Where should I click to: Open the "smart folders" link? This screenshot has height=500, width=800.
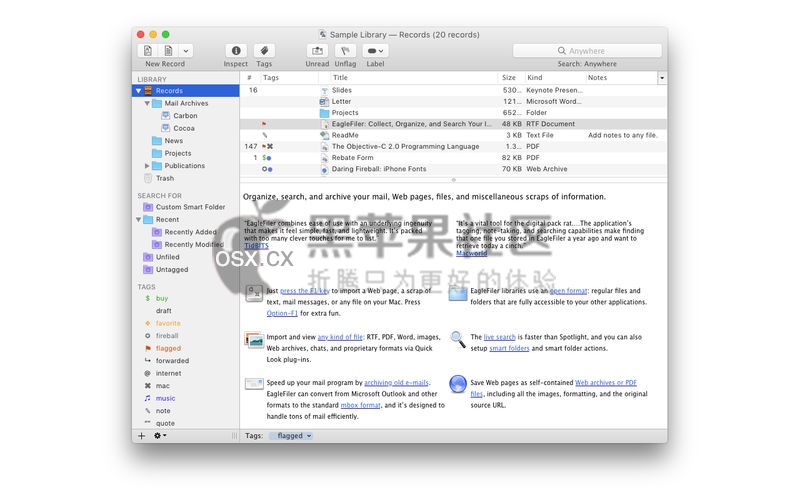pos(509,348)
